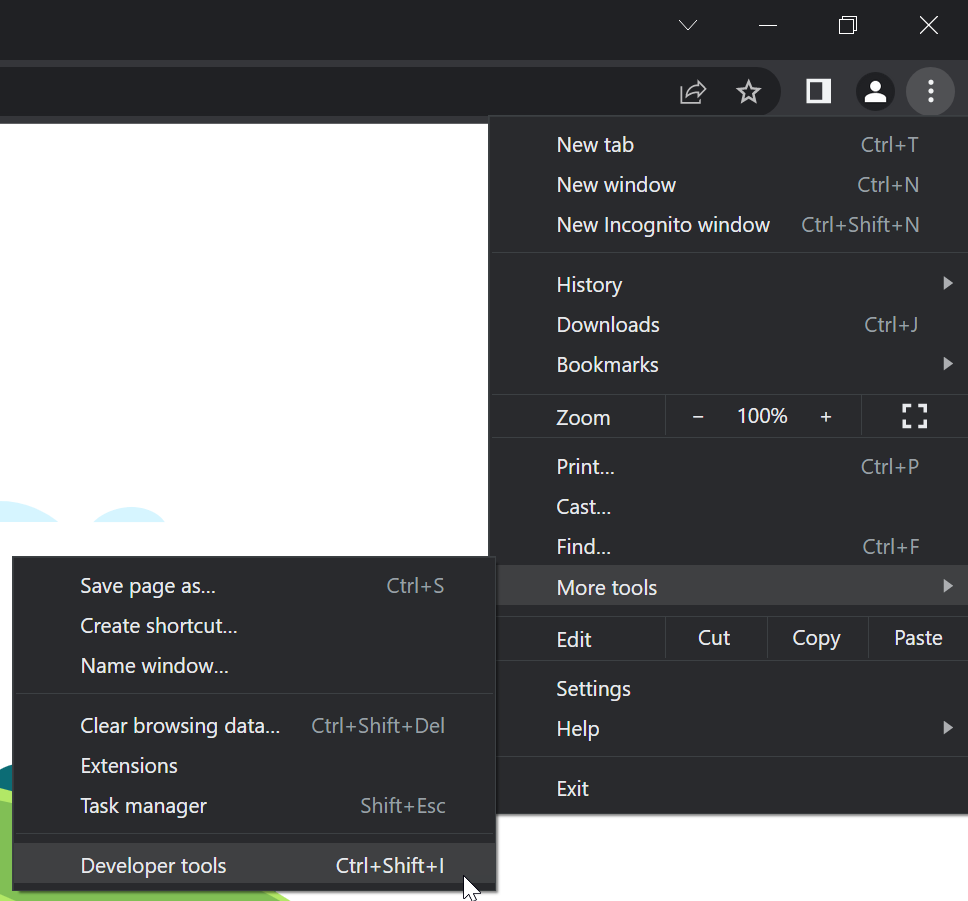
Task: Open Settings
Action: (731, 689)
